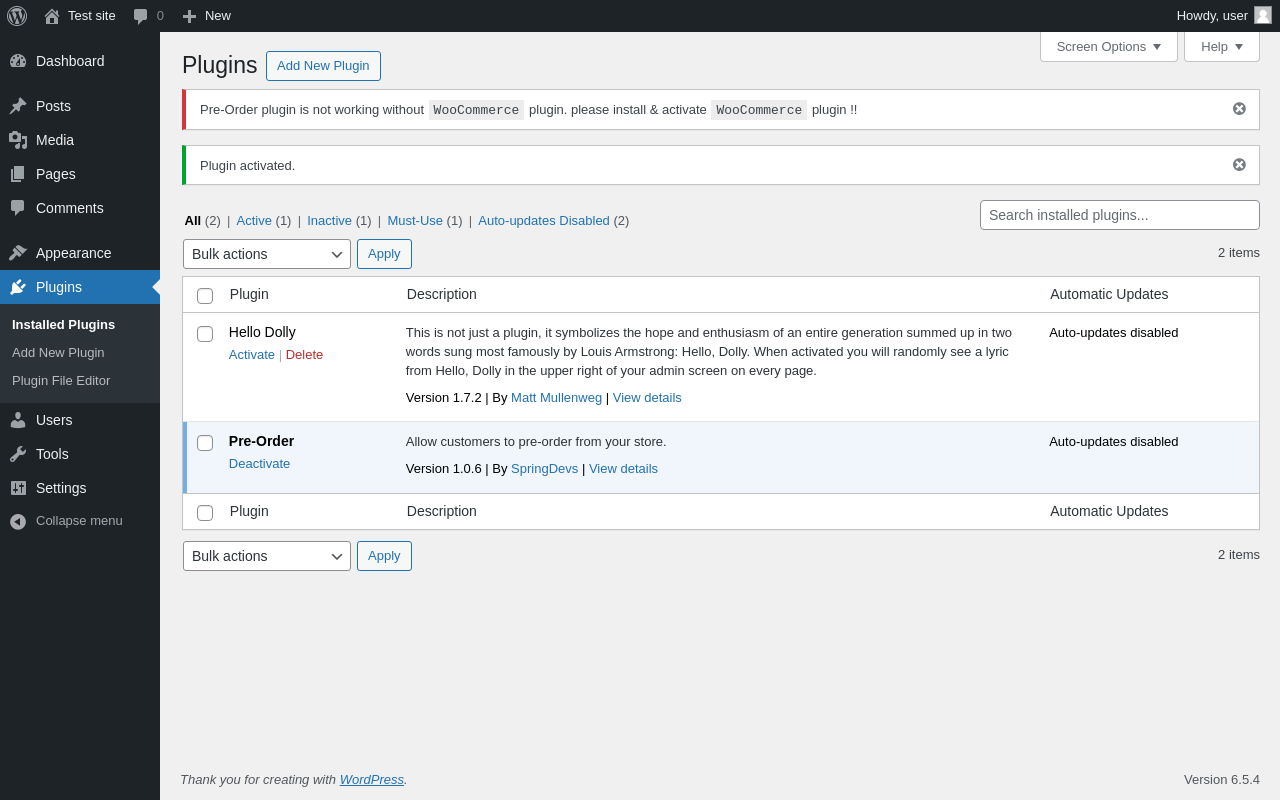Open the Appearance brush icon
1280x800 pixels.
point(18,253)
